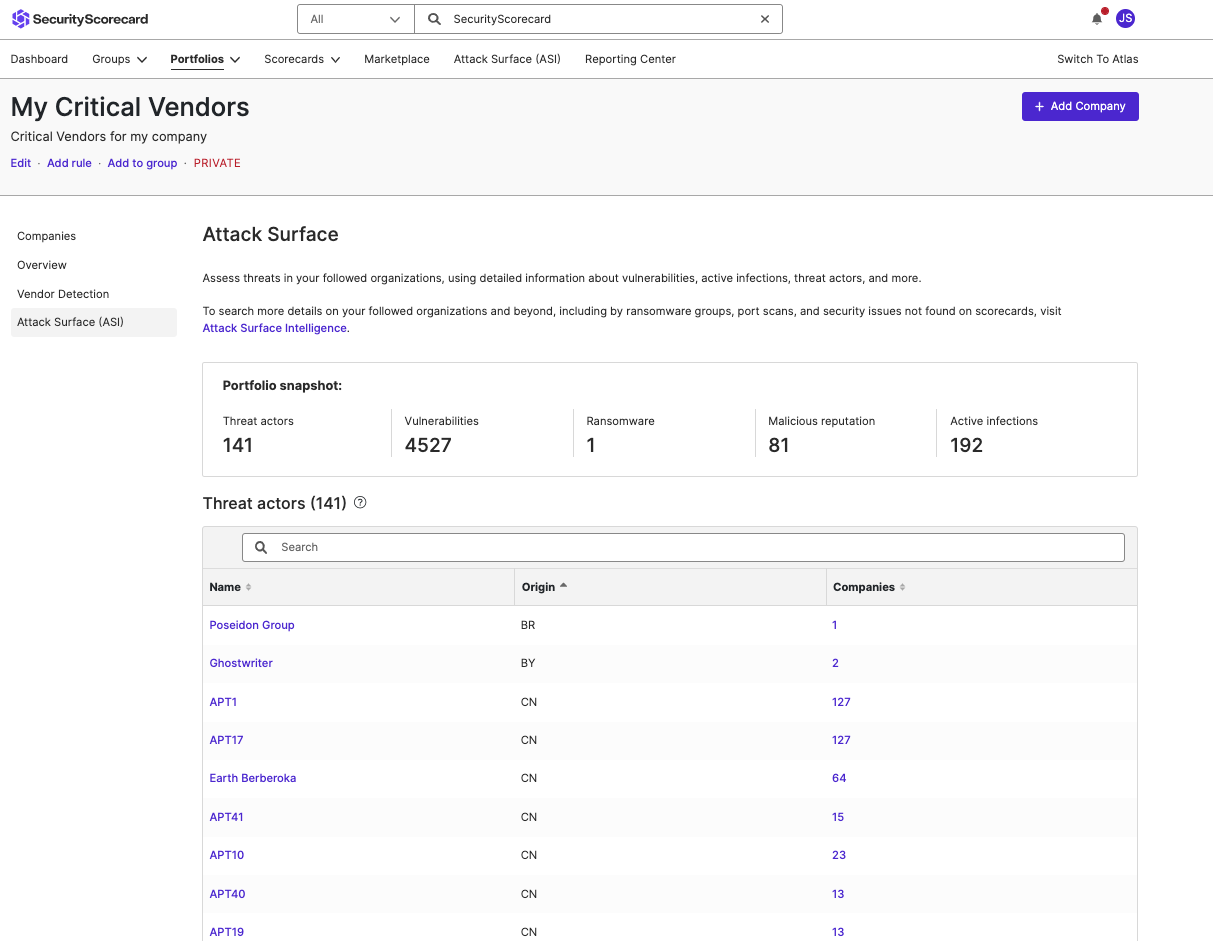
Task: Open the APT17 threat actor
Action: coord(226,740)
